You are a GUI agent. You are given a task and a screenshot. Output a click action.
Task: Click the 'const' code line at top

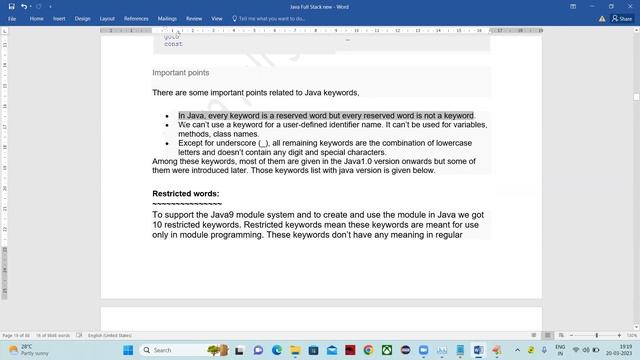pos(173,44)
